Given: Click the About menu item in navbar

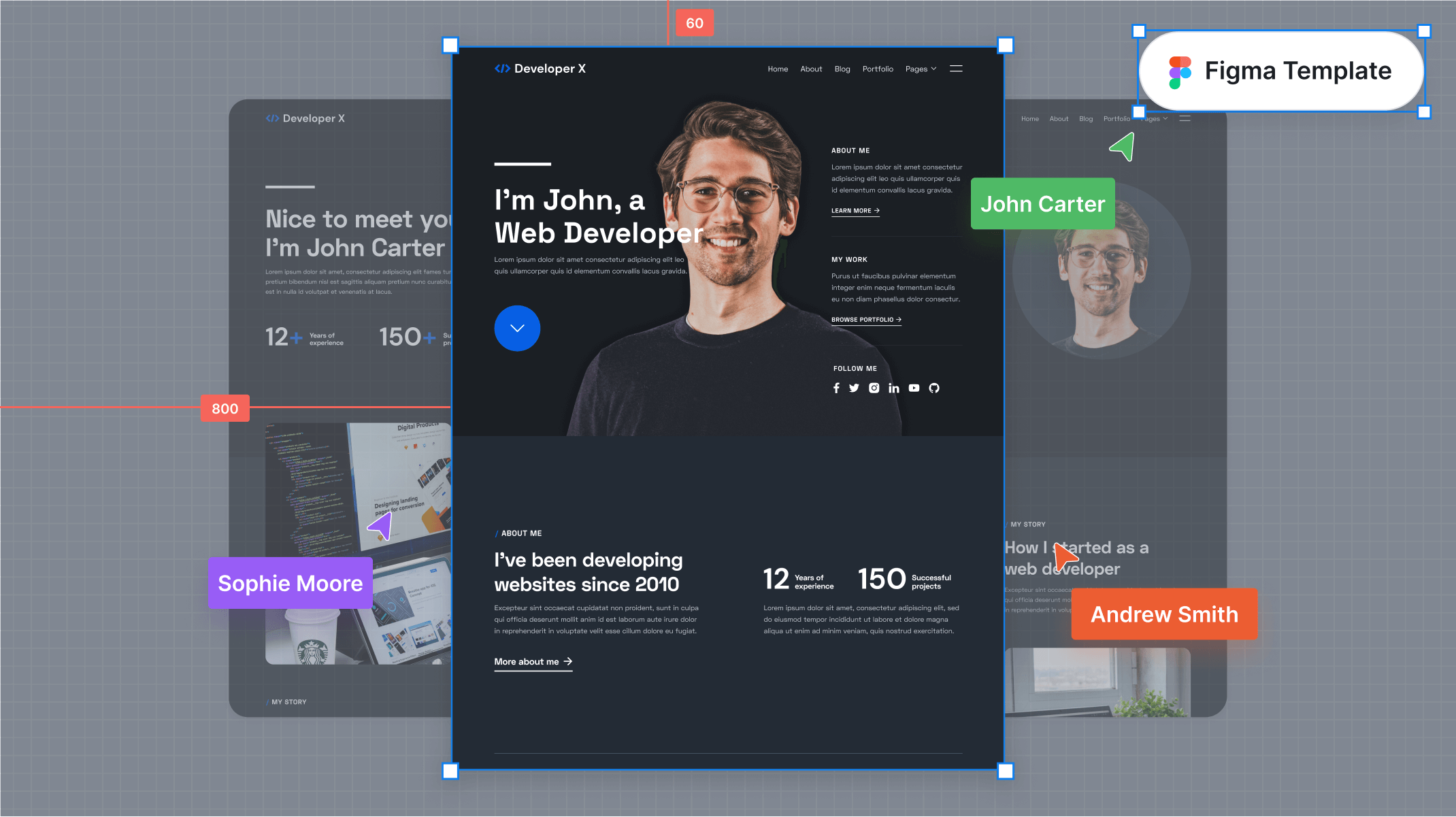Looking at the screenshot, I should pos(811,68).
